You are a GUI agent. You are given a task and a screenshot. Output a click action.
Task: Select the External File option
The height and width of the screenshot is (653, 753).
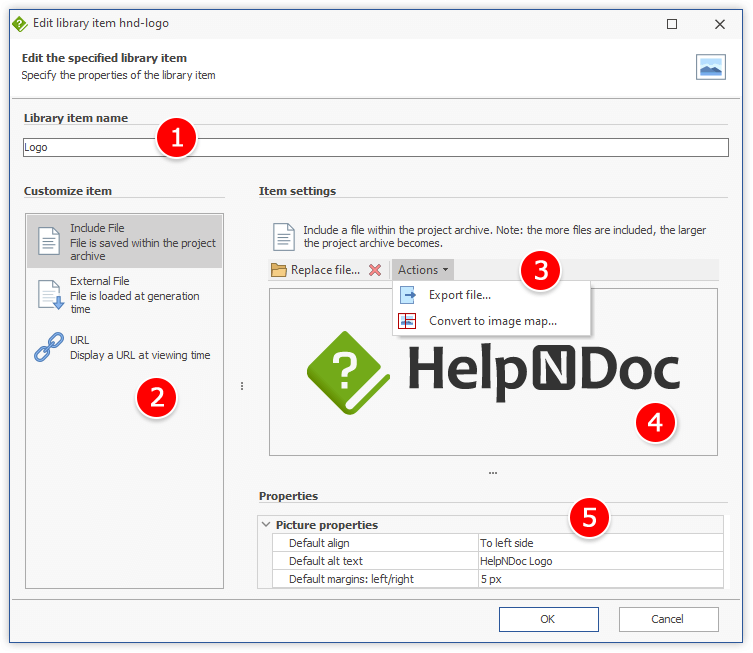[124, 295]
